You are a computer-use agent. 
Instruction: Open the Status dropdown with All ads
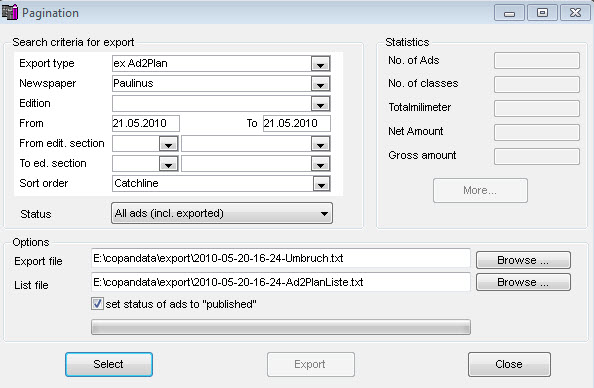pyautogui.click(x=222, y=213)
